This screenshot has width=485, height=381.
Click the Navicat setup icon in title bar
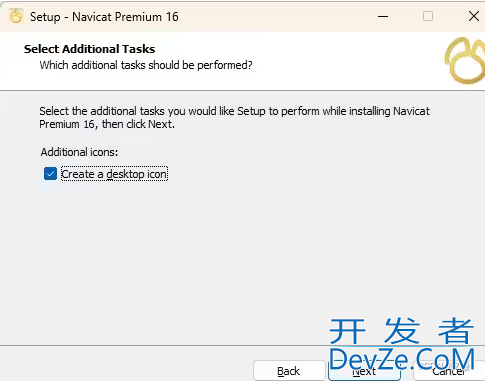(x=16, y=16)
